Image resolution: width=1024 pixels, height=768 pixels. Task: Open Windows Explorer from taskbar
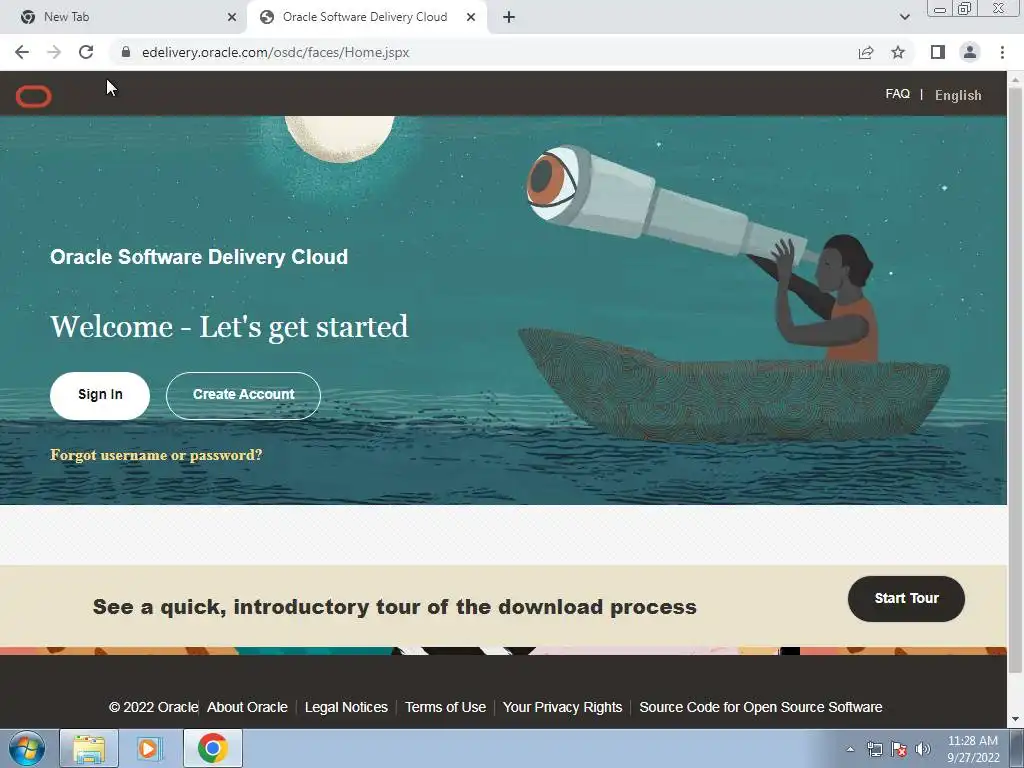pyautogui.click(x=89, y=748)
